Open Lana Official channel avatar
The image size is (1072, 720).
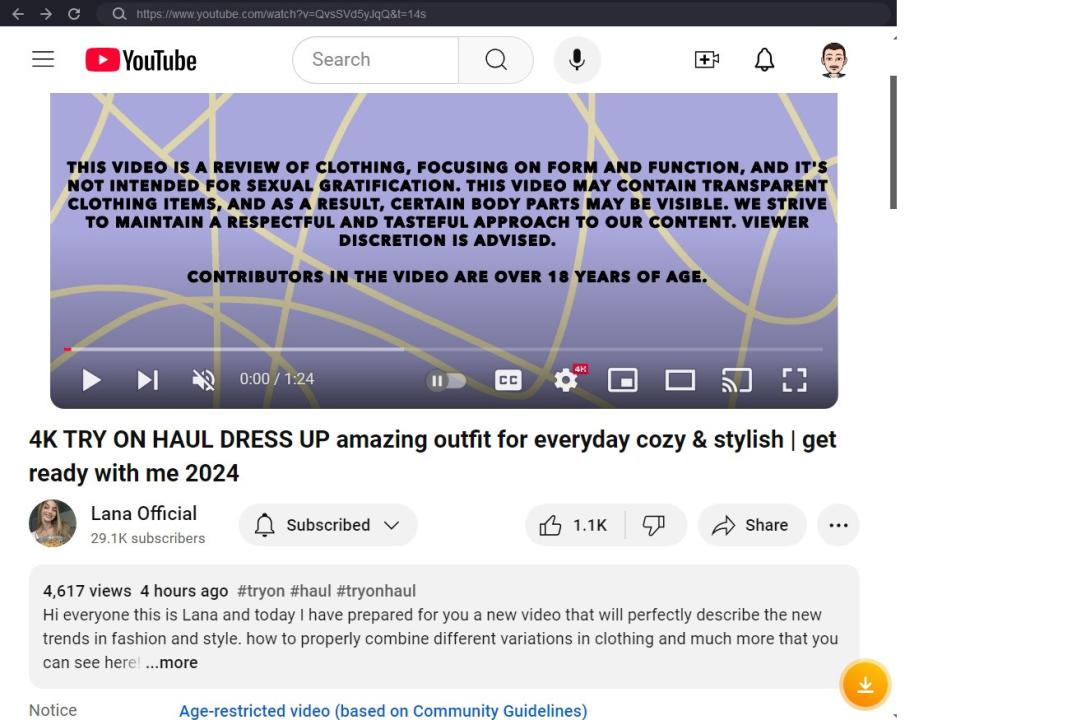click(x=53, y=524)
